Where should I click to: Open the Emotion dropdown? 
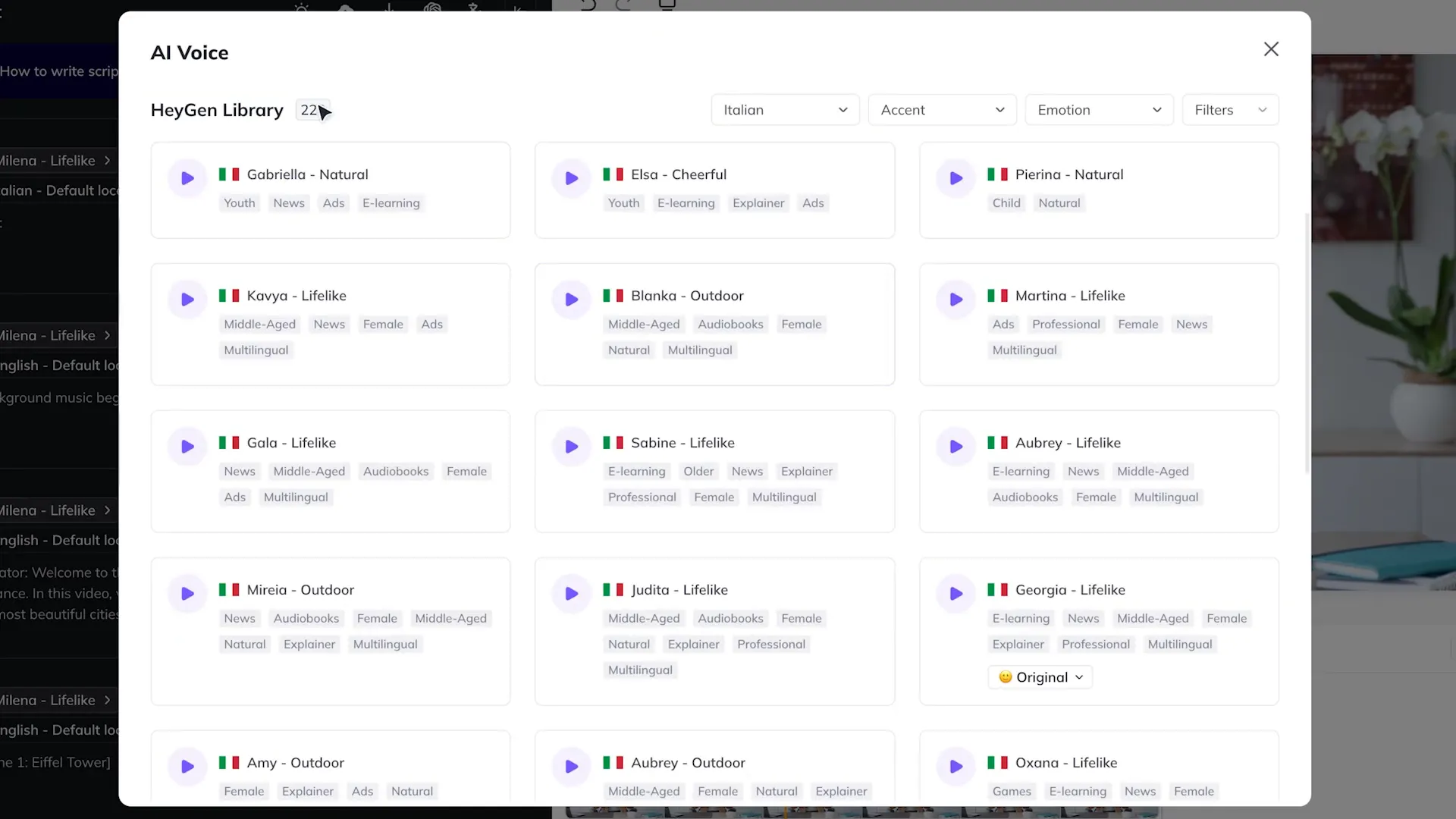coord(1099,110)
